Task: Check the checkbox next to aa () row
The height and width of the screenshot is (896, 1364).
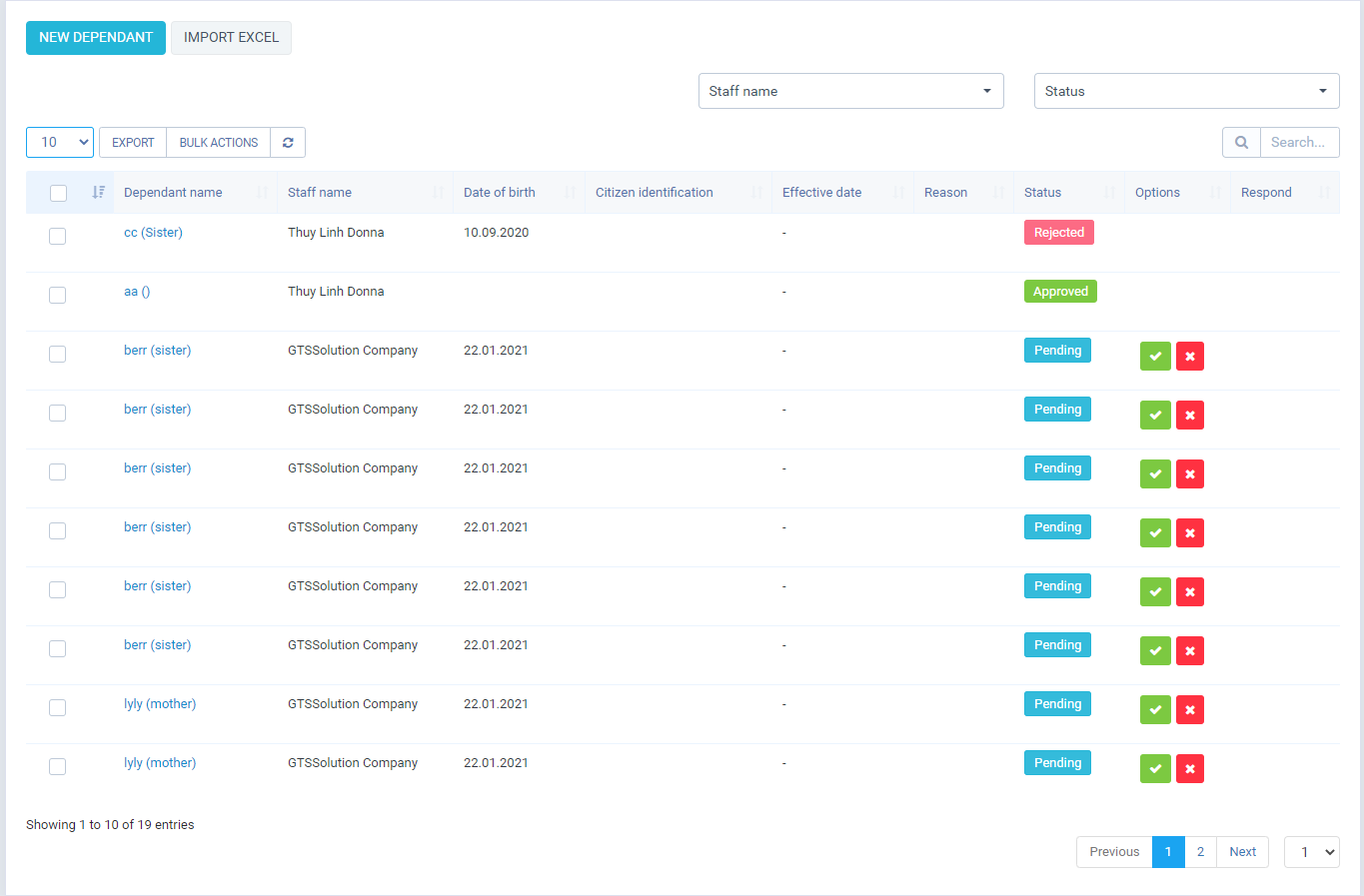Action: pos(57,295)
